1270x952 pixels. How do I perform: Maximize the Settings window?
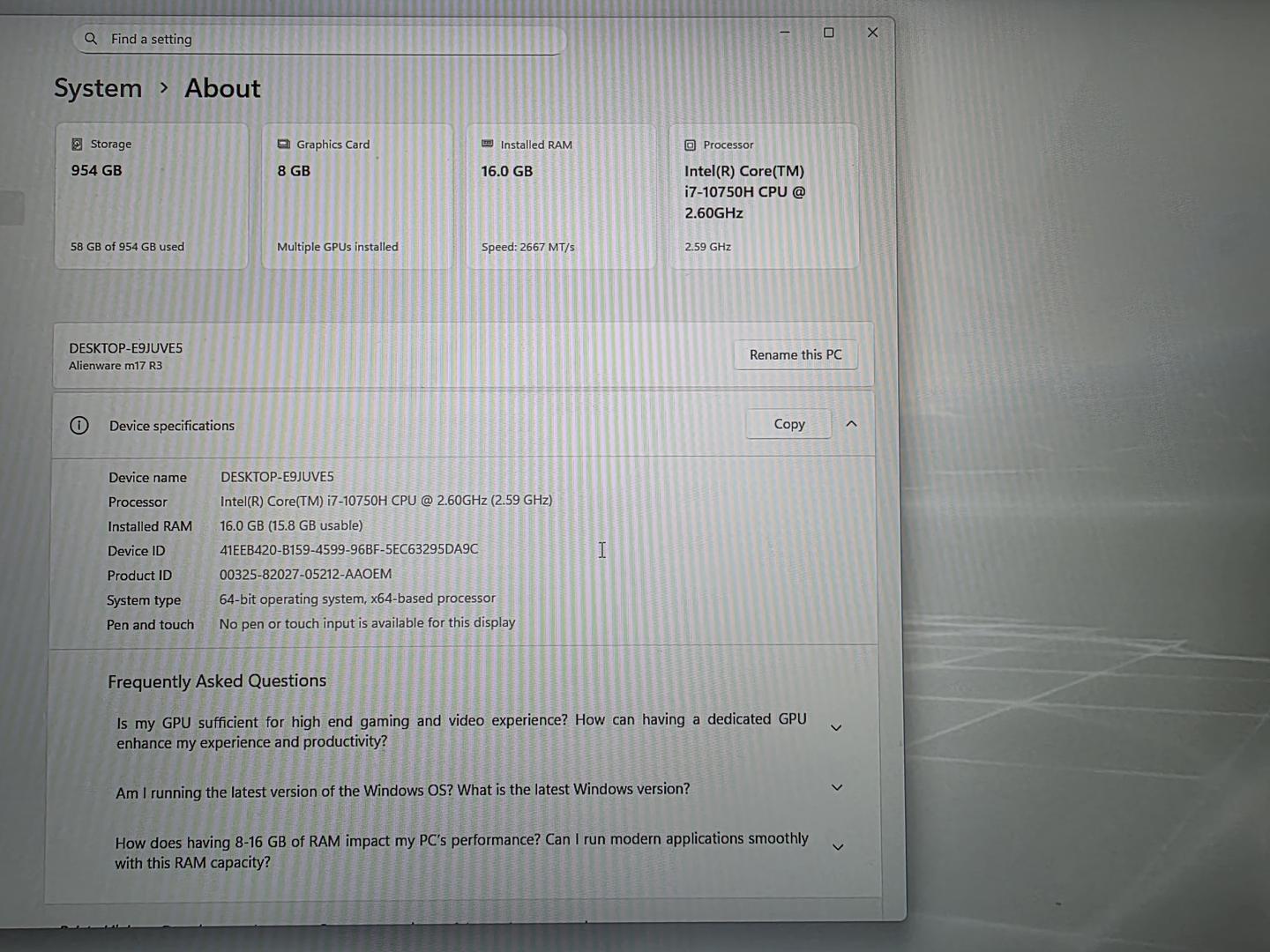tap(828, 33)
